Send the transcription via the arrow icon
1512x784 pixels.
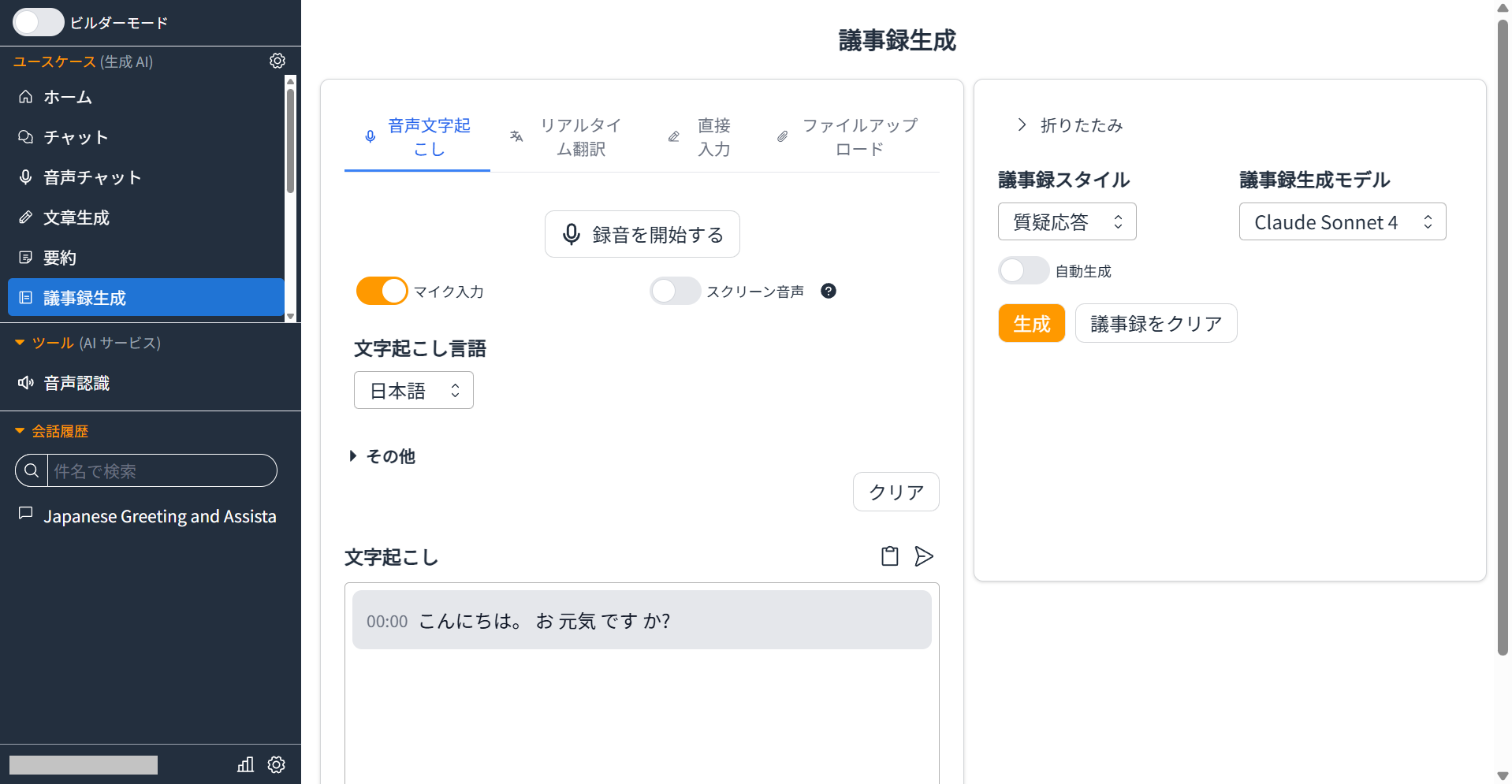coord(924,556)
